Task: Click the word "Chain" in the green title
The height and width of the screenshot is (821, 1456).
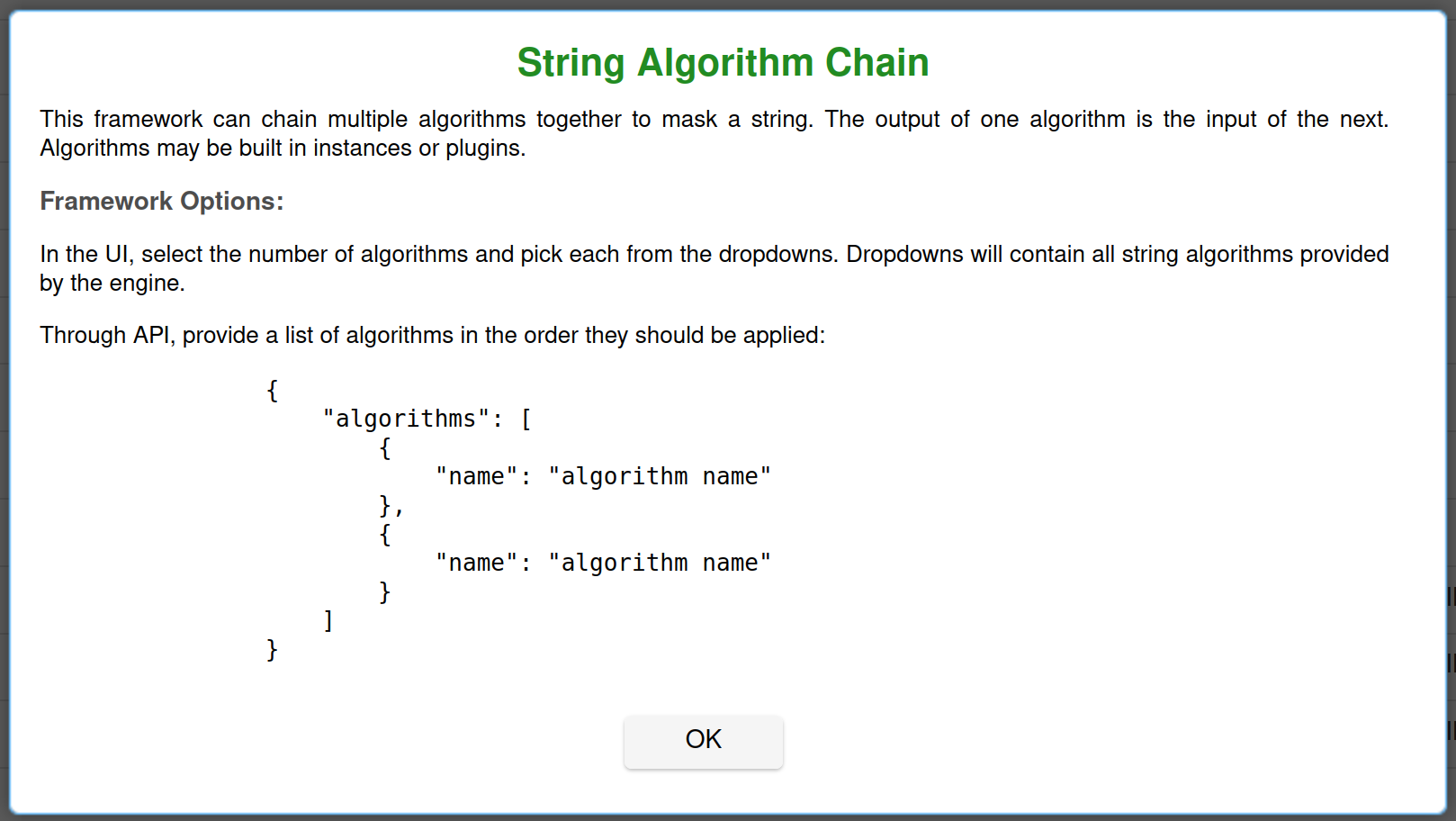Action: [876, 63]
